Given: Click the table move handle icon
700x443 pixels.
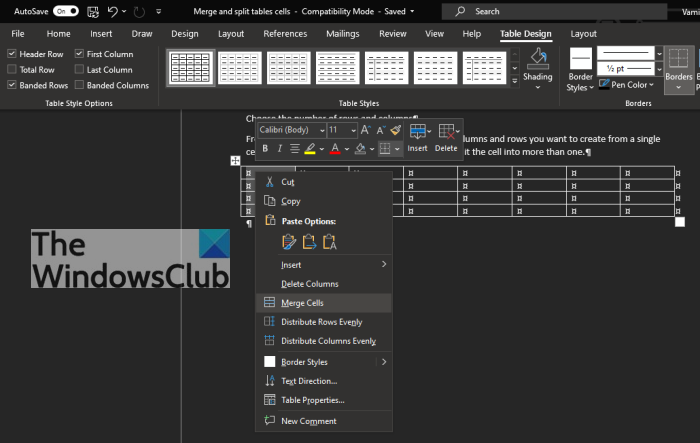Looking at the screenshot, I should coord(235,160).
